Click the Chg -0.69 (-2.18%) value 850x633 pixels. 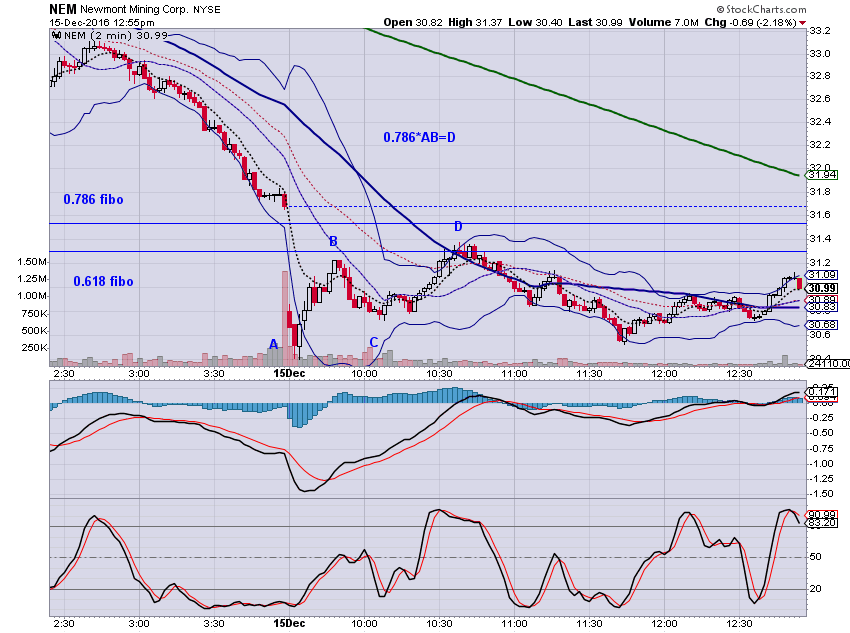coord(750,23)
